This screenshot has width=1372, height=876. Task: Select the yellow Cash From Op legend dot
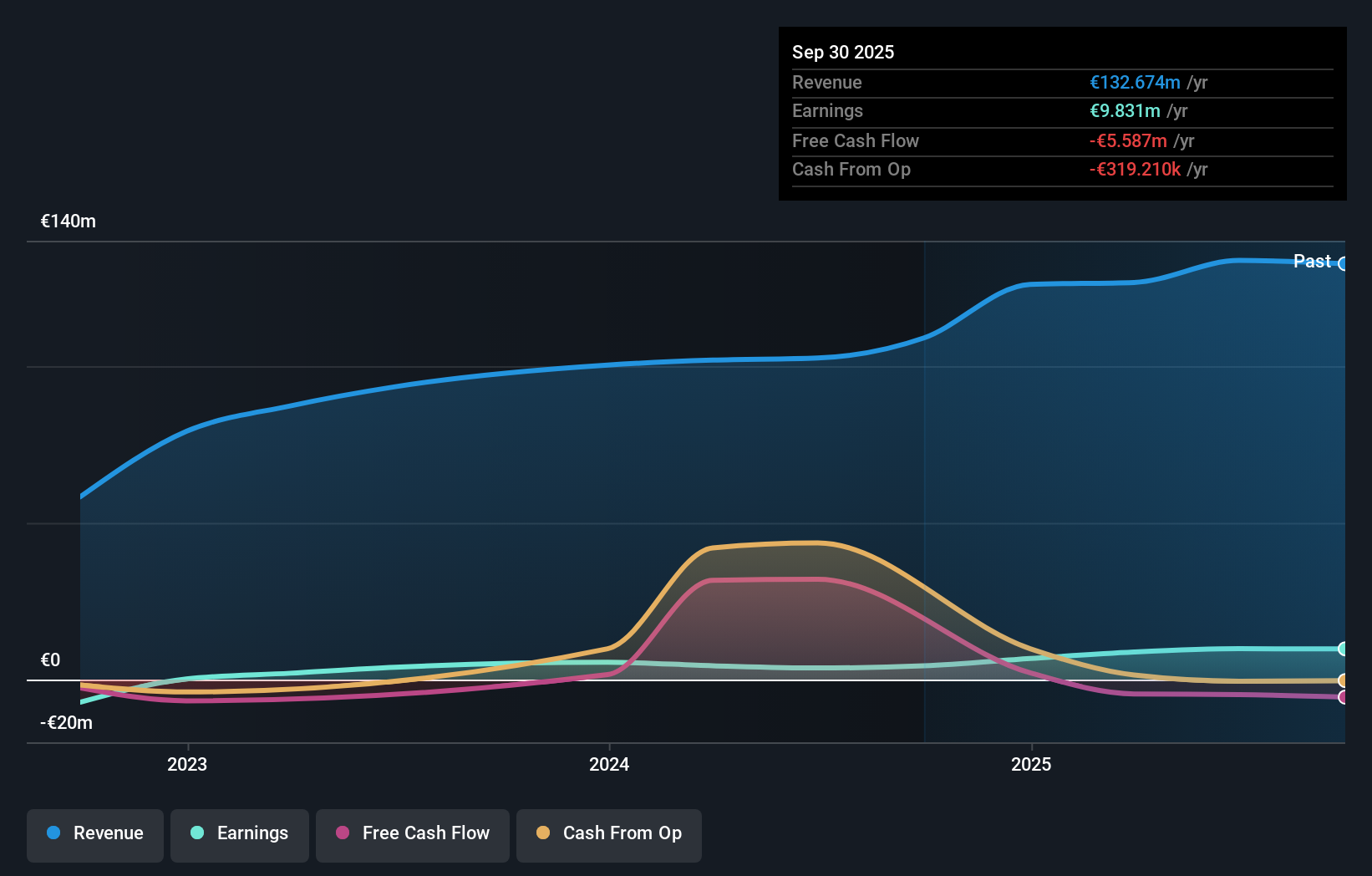pos(543,833)
